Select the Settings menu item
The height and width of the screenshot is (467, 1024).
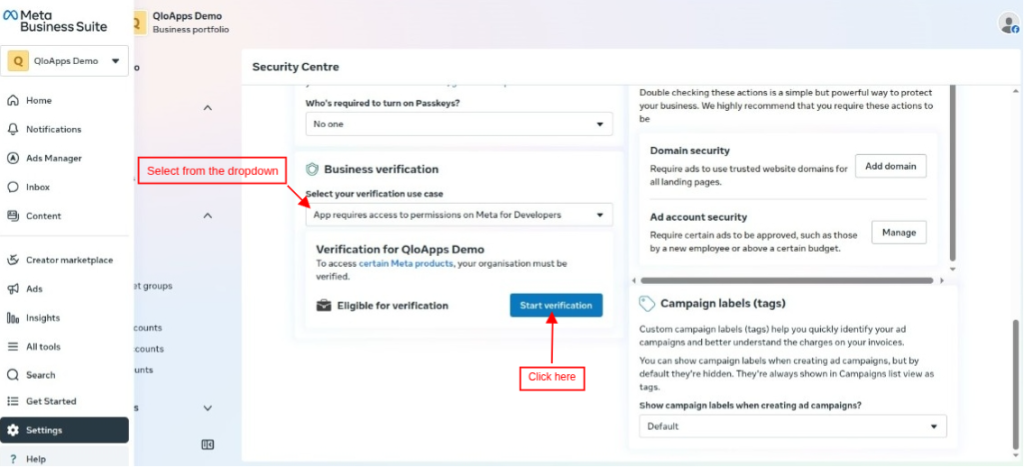pos(65,430)
